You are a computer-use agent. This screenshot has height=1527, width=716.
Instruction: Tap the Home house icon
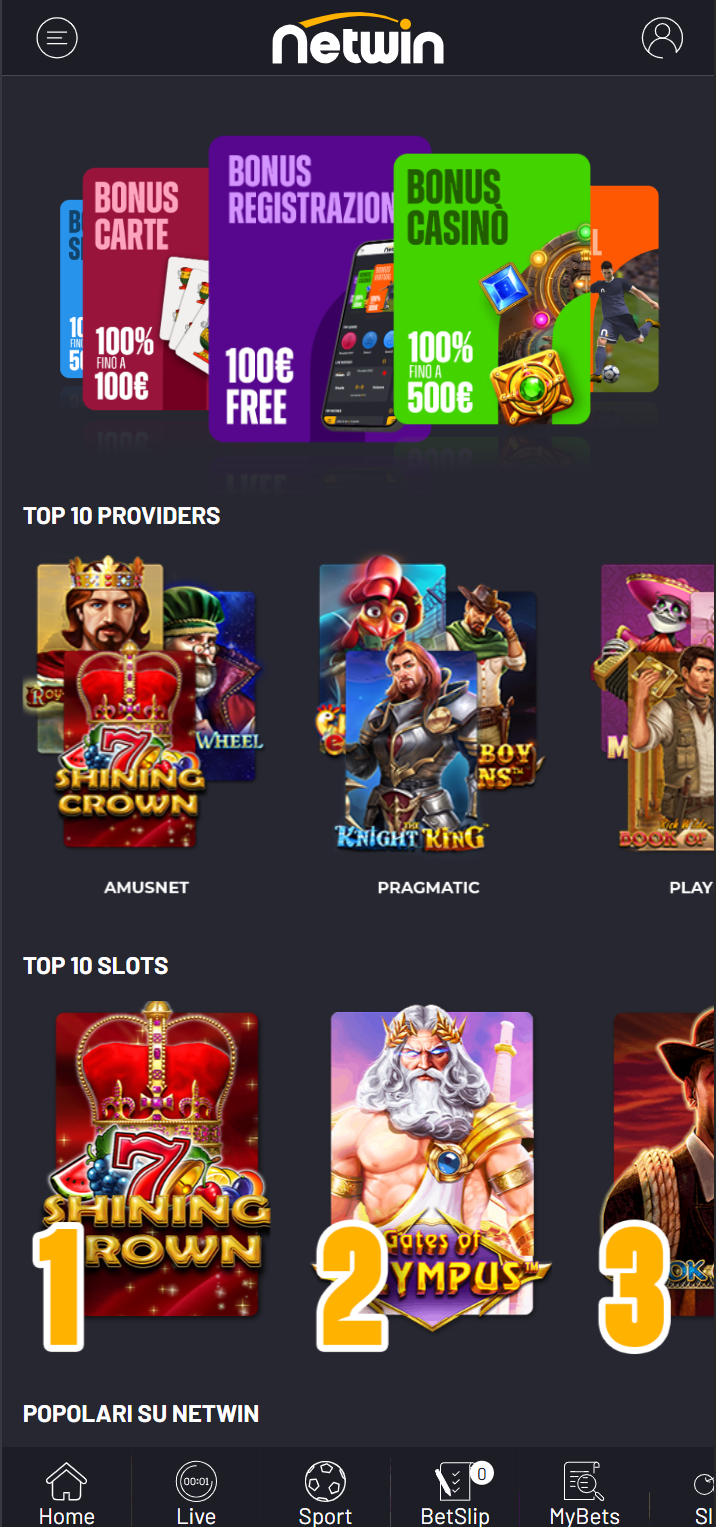(67, 1481)
